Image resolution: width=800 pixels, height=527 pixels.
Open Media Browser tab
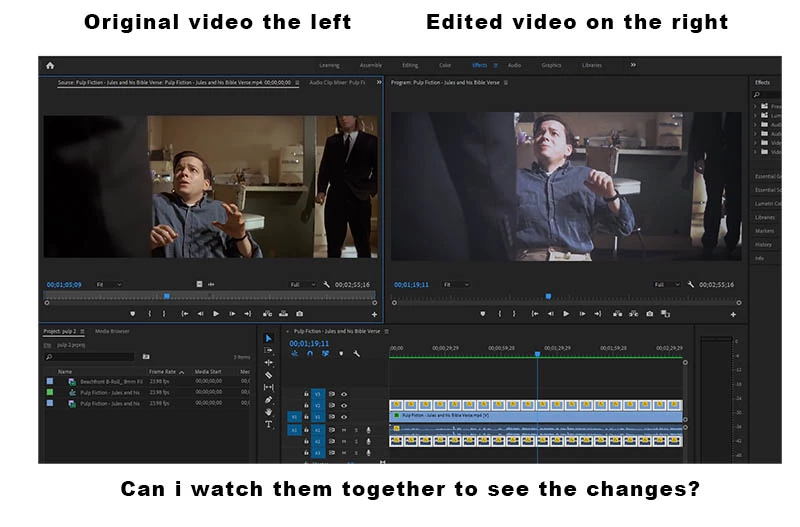point(112,331)
